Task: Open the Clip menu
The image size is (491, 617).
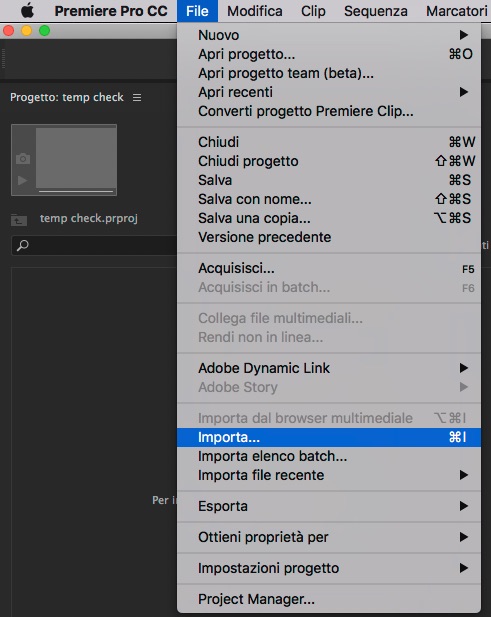Action: (313, 11)
